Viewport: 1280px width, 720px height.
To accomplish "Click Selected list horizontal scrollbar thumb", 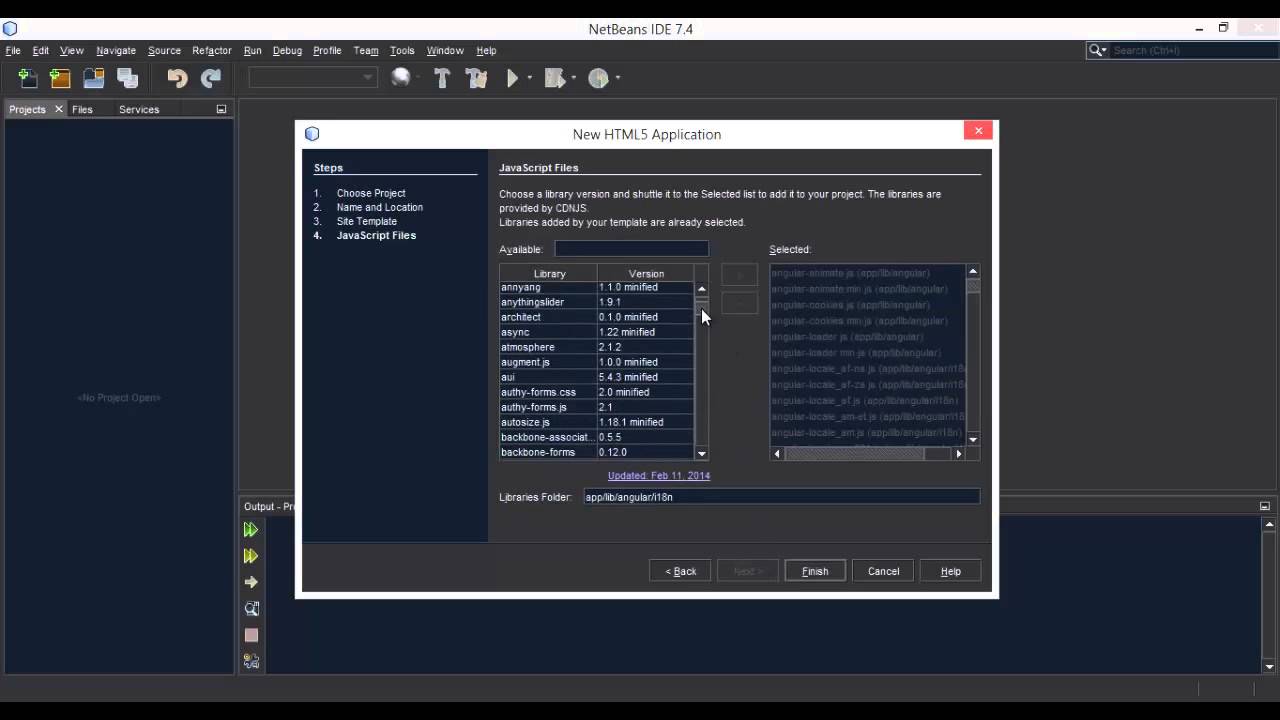I will 854,454.
